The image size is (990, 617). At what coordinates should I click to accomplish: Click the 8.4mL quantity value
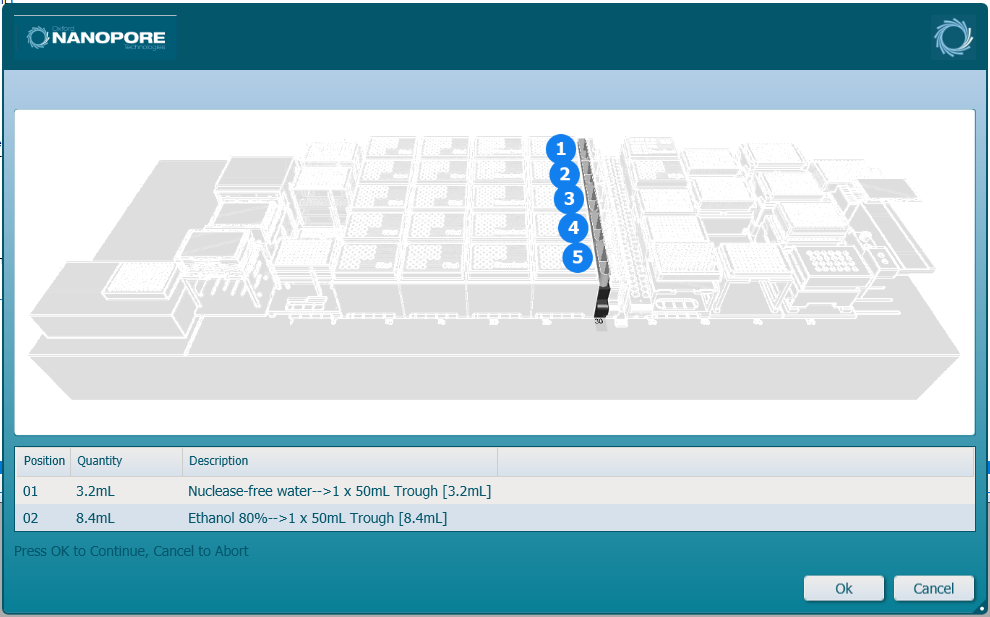point(95,518)
